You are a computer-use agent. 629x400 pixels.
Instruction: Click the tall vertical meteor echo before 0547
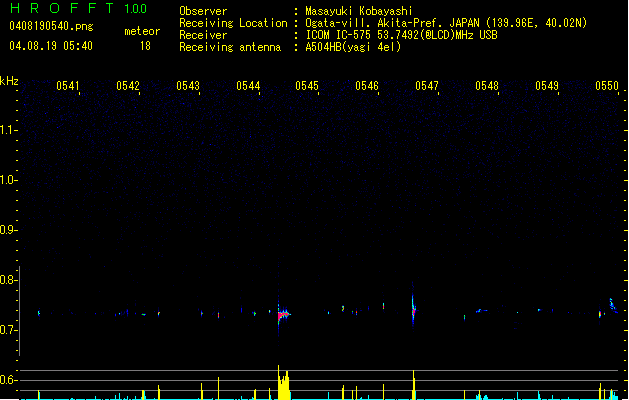413,308
